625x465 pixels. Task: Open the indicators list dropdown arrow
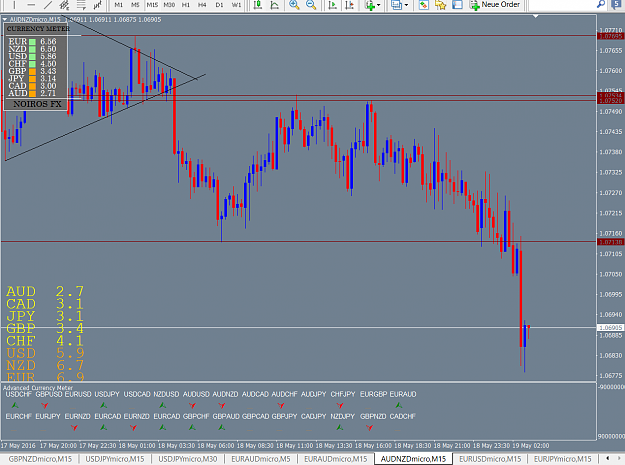(378, 5)
